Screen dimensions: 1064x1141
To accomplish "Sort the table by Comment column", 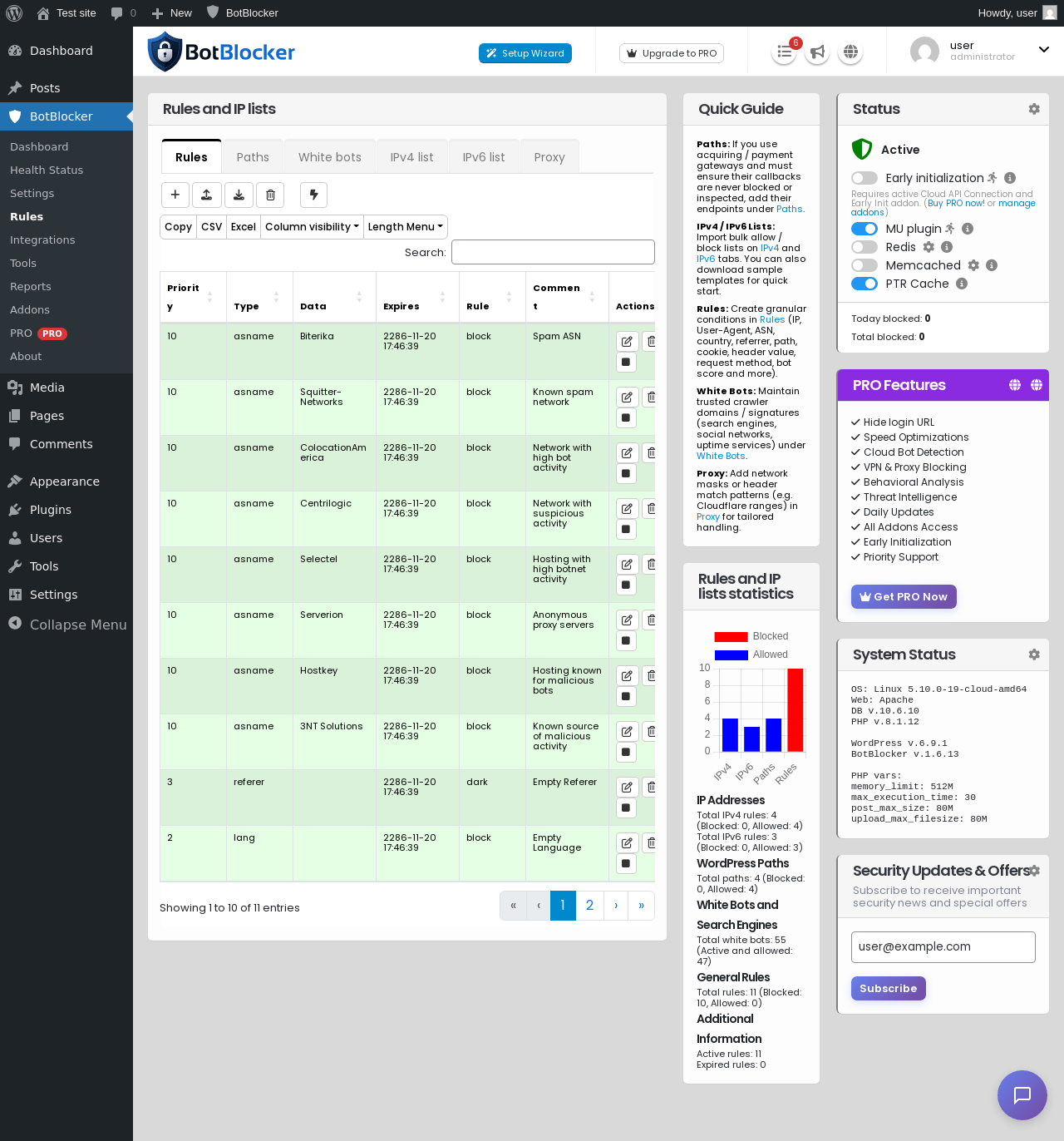I will (567, 297).
